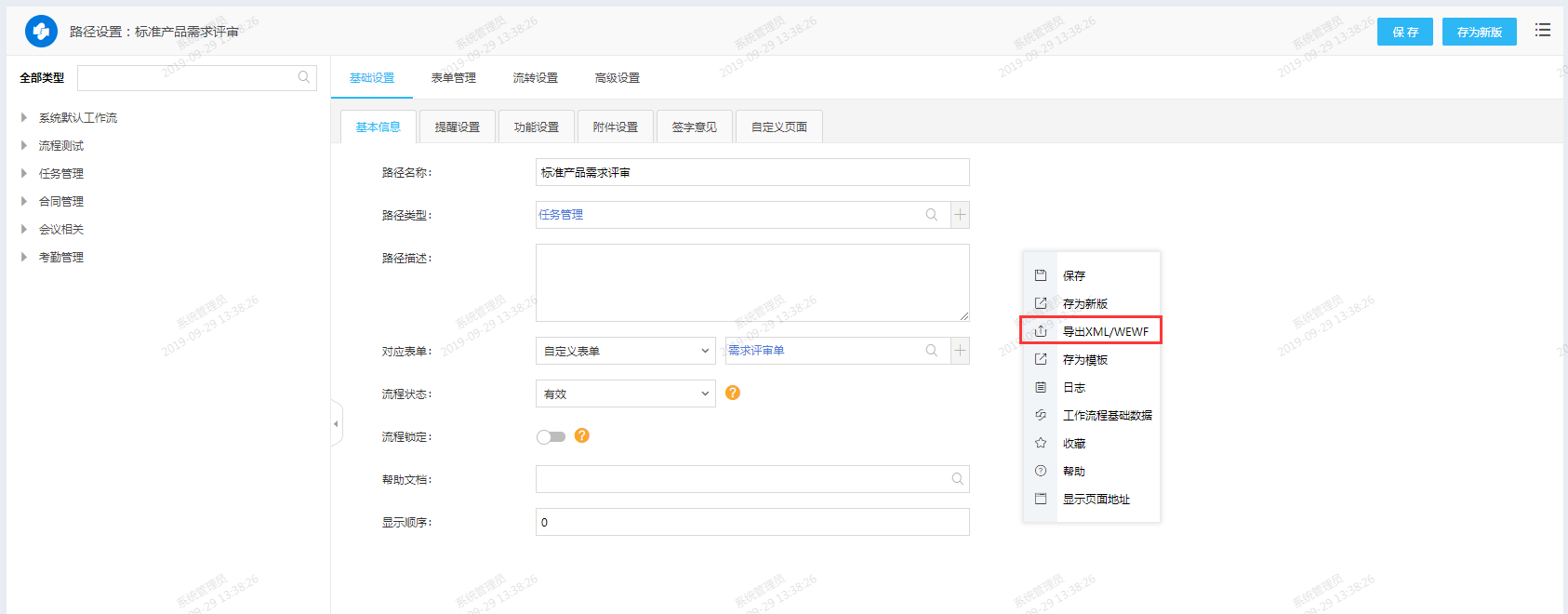The height and width of the screenshot is (614, 1568).
Task: Toggle the 流程锁定 switch
Action: [x=551, y=436]
